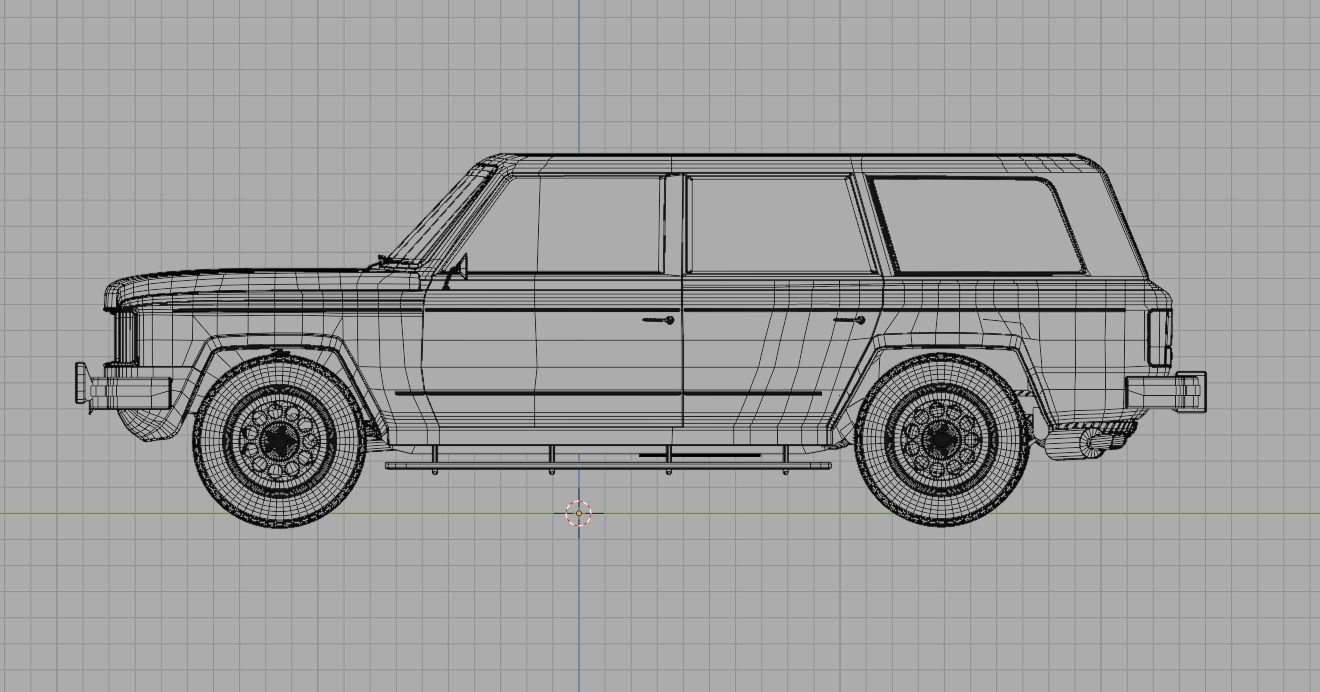Click the running board step under the doors

point(608,465)
